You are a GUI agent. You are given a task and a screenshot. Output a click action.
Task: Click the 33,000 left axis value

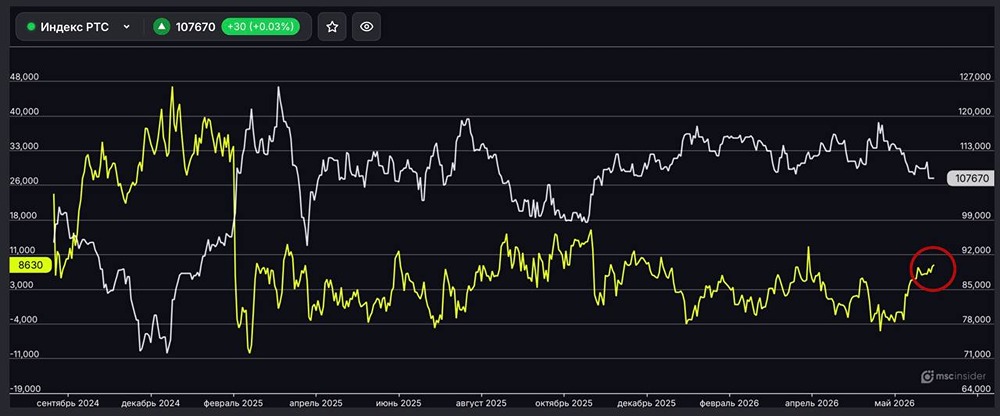(x=24, y=146)
